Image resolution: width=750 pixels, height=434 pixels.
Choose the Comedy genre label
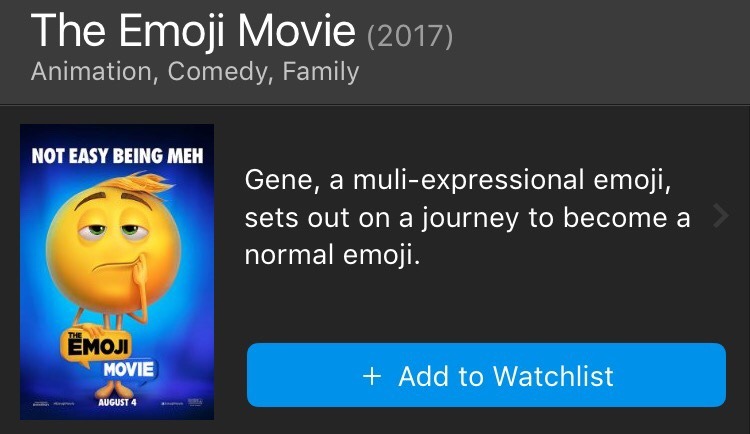[x=218, y=72]
